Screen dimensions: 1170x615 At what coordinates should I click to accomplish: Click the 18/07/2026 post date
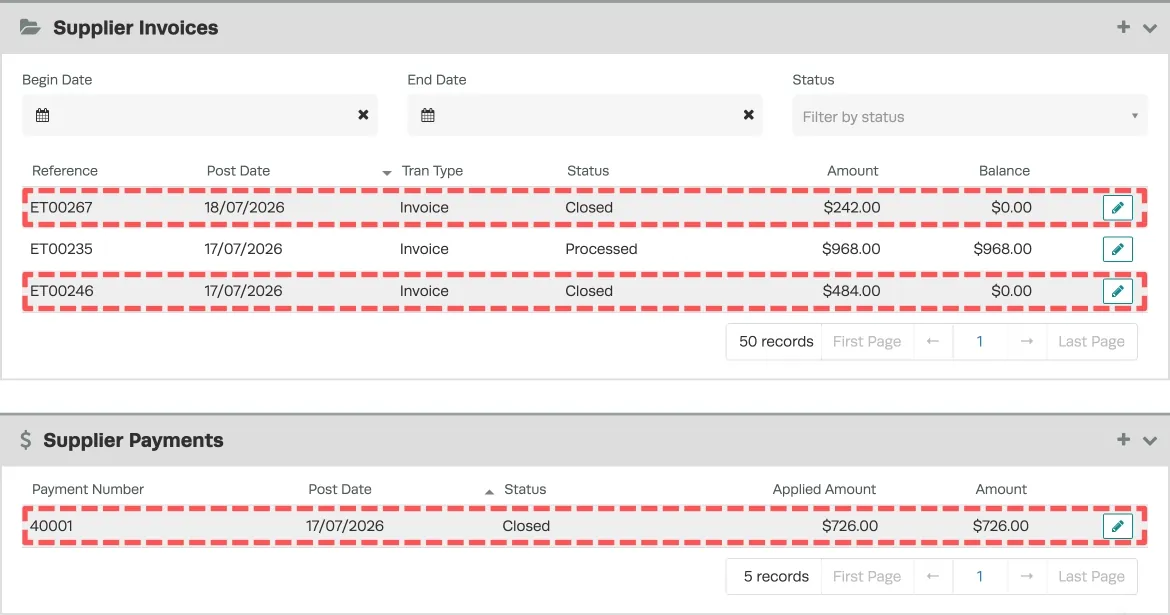coord(245,207)
